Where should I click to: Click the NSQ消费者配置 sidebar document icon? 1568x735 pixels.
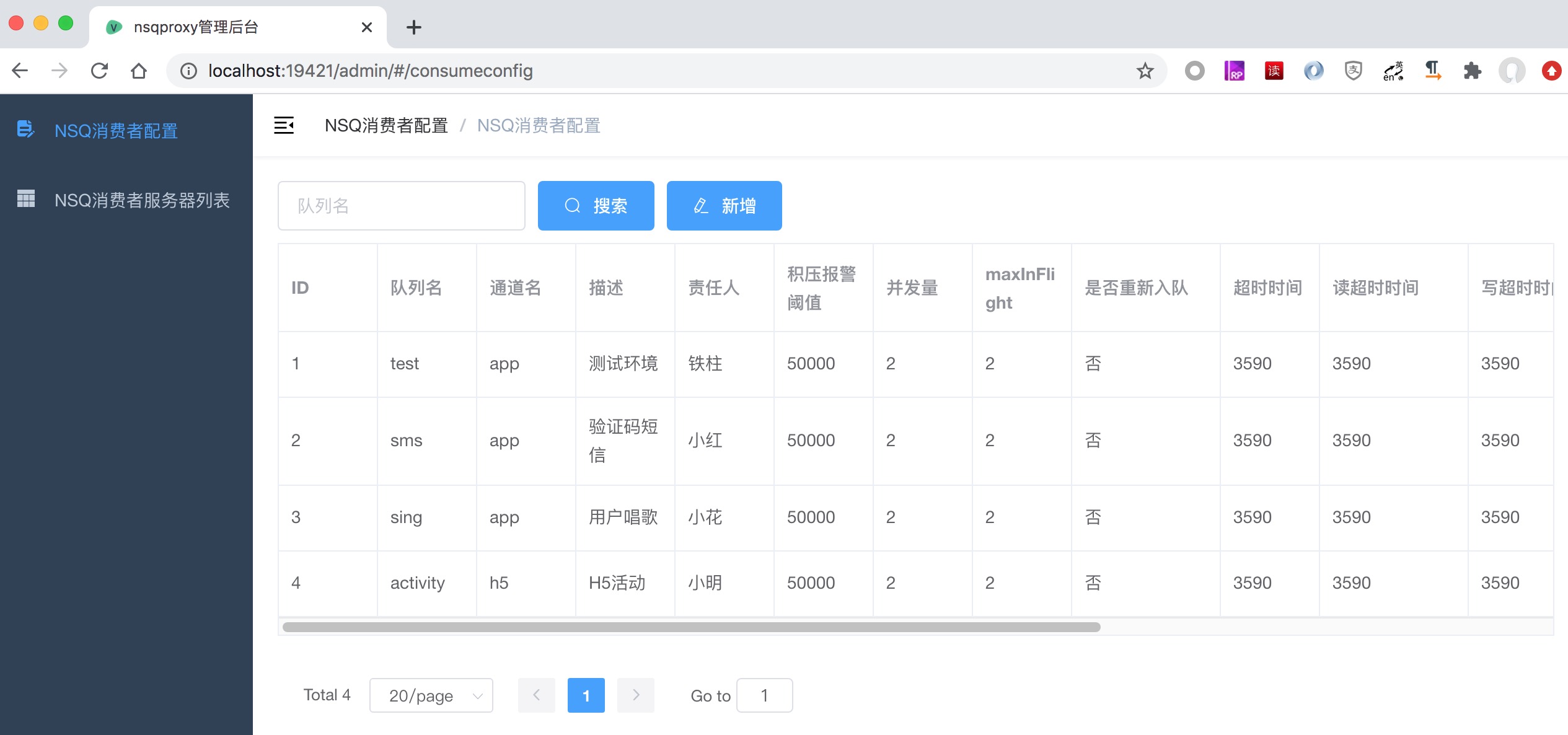pyautogui.click(x=25, y=129)
